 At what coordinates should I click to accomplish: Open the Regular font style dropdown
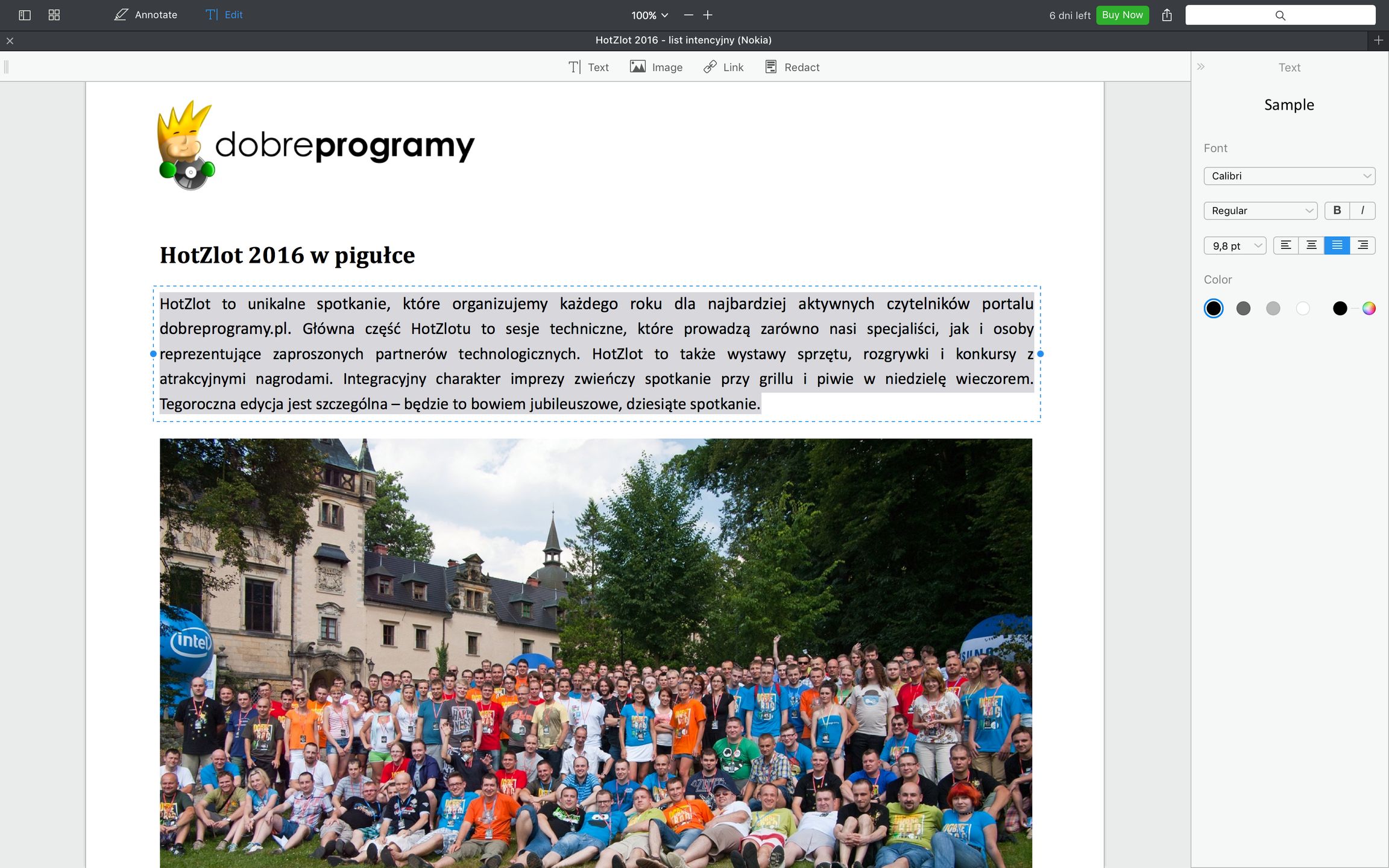(x=1260, y=210)
